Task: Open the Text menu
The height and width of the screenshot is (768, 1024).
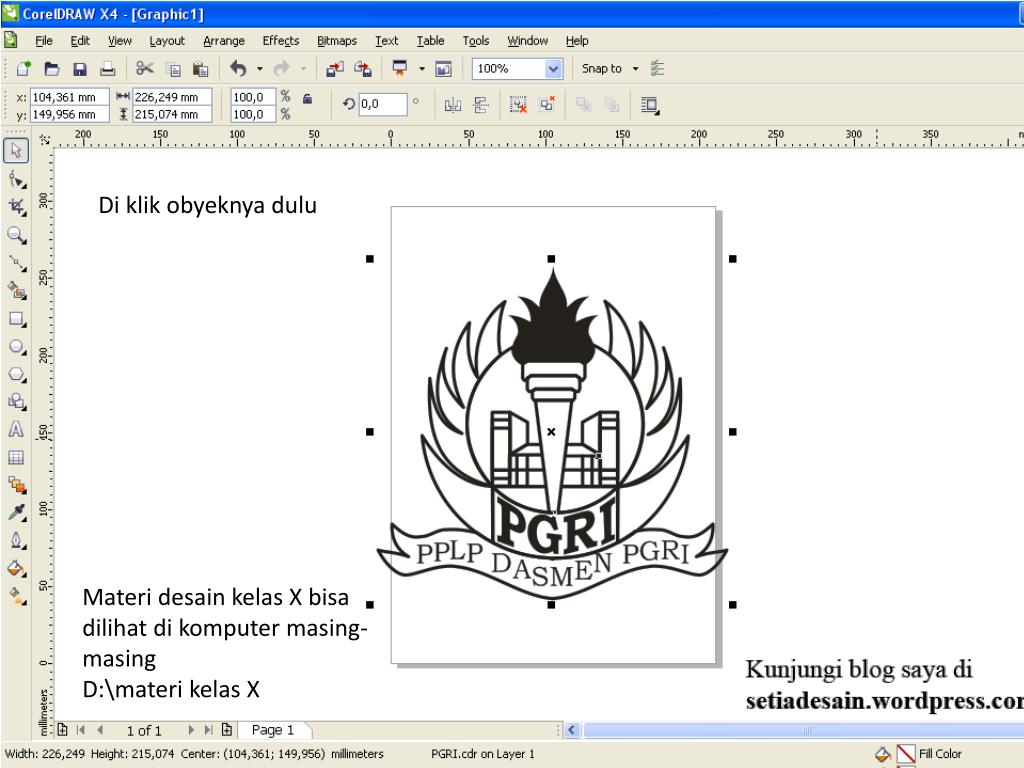Action: pyautogui.click(x=387, y=40)
